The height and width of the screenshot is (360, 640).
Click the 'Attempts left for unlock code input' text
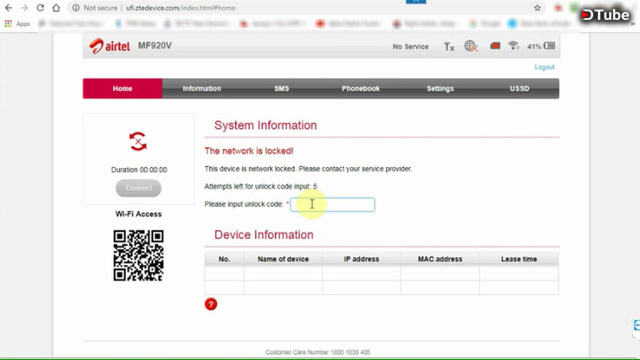tap(260, 187)
